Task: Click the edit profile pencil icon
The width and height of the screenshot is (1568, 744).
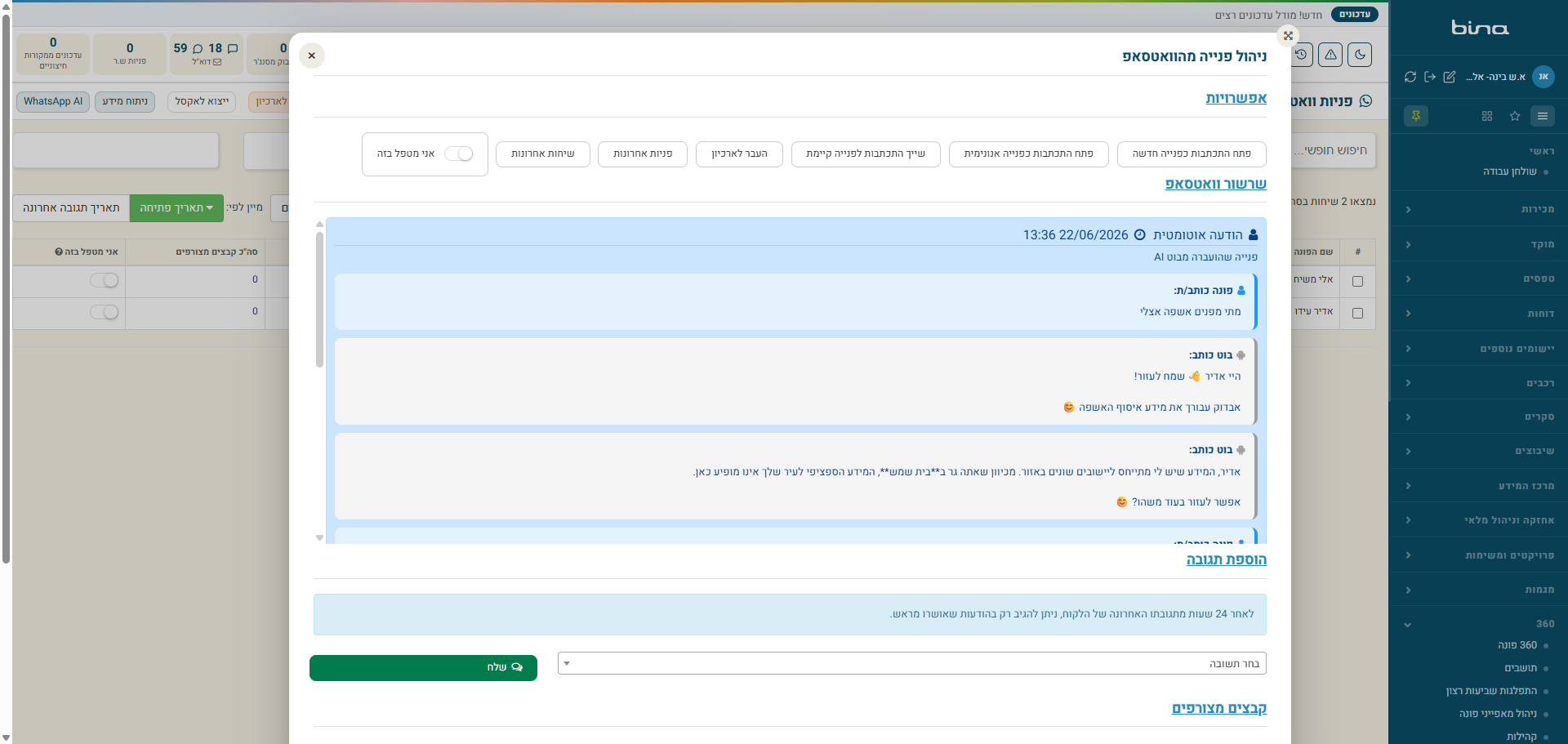Action: (1450, 77)
